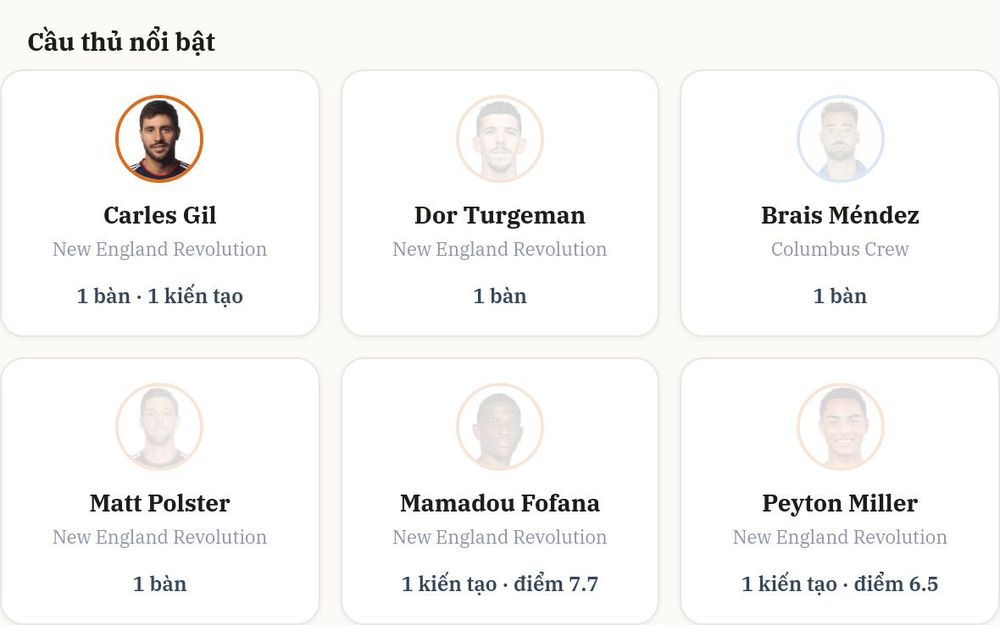The height and width of the screenshot is (625, 1000).
Task: Click the '1 bàn · 1 kiến tạo' stat
Action: [159, 296]
